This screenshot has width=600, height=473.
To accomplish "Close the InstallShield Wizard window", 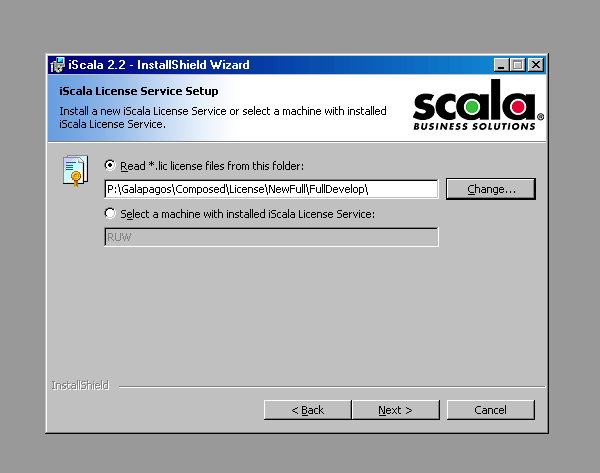I will [x=536, y=65].
